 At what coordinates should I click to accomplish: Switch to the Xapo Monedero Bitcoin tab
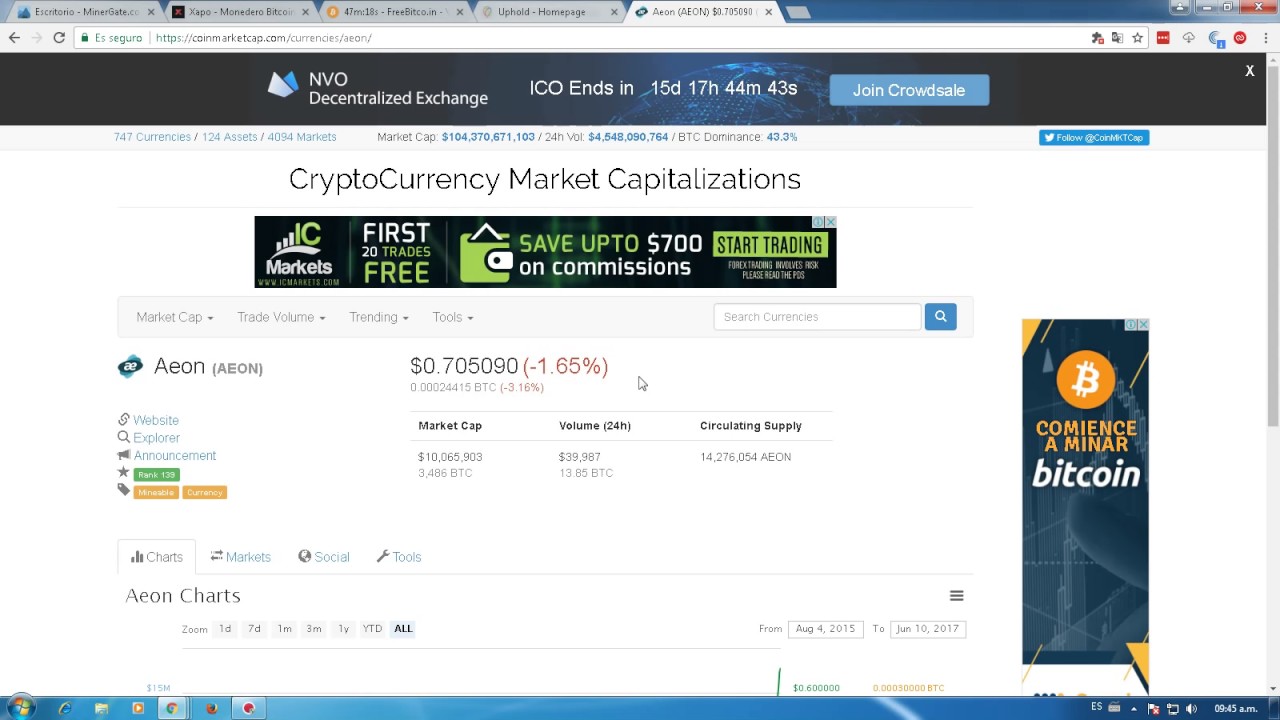pyautogui.click(x=240, y=12)
